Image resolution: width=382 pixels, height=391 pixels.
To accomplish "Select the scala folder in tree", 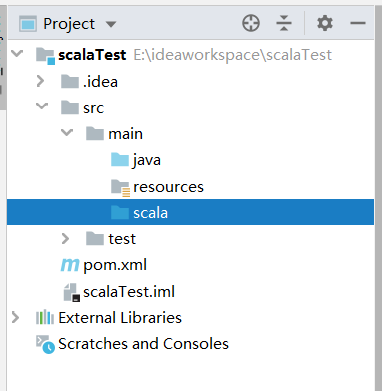I will tap(190, 212).
